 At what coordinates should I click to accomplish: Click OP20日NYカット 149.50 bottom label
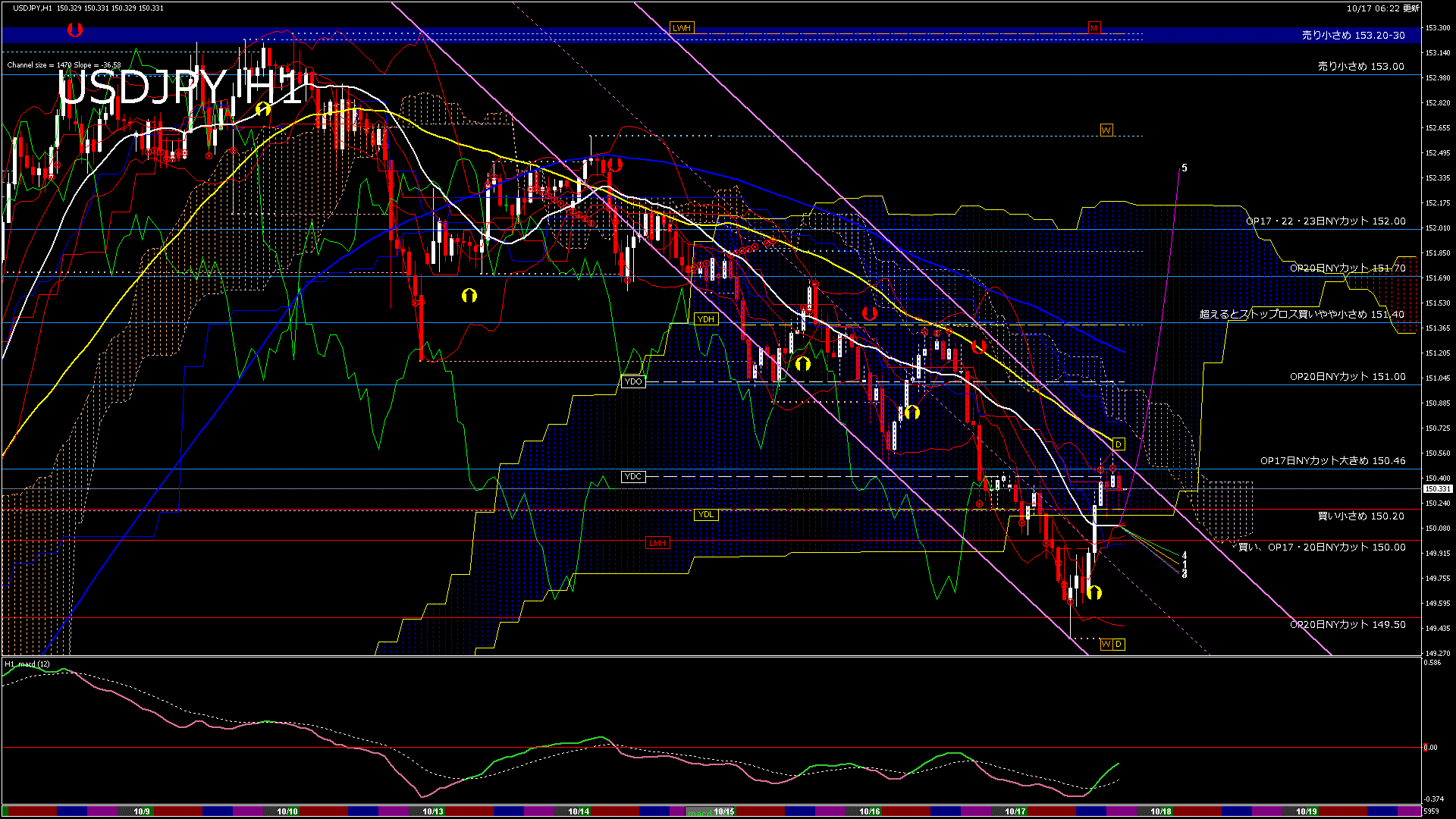pyautogui.click(x=1347, y=625)
